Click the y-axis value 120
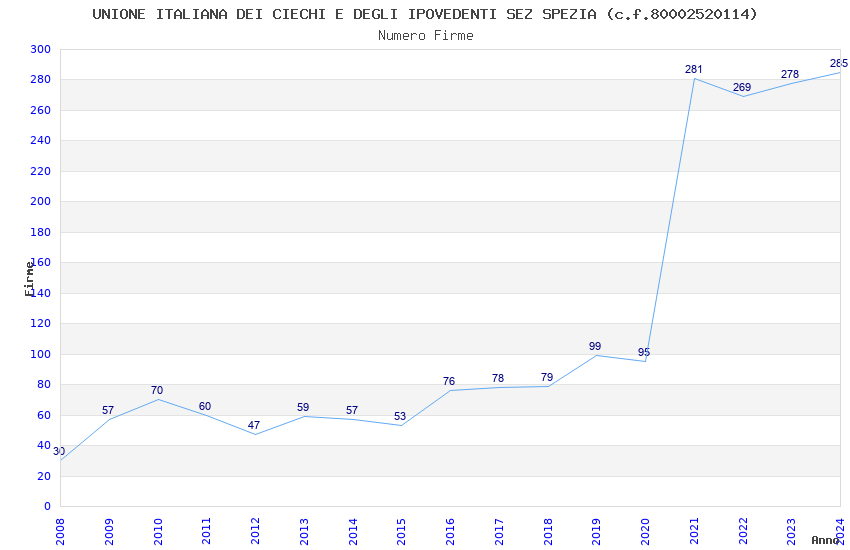850x550 pixels. pos(41,323)
